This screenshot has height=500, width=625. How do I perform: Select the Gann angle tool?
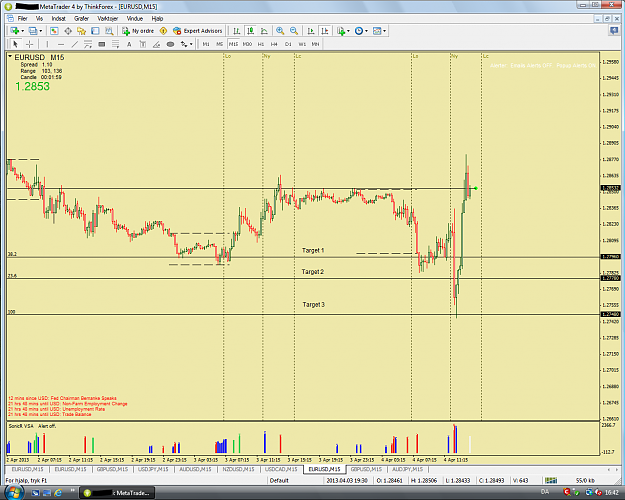pyautogui.click(x=157, y=44)
